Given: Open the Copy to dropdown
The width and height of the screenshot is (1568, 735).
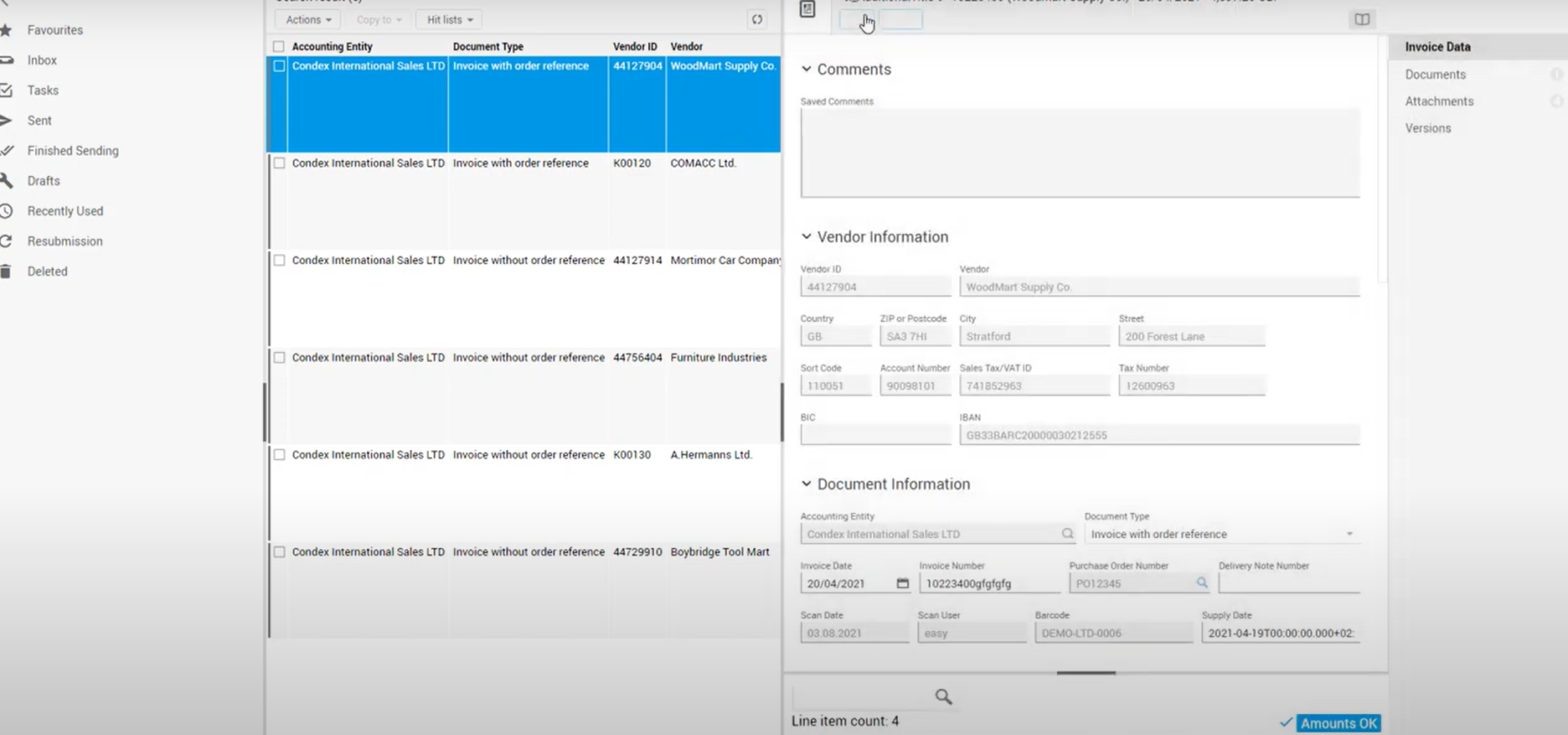Looking at the screenshot, I should point(378,19).
